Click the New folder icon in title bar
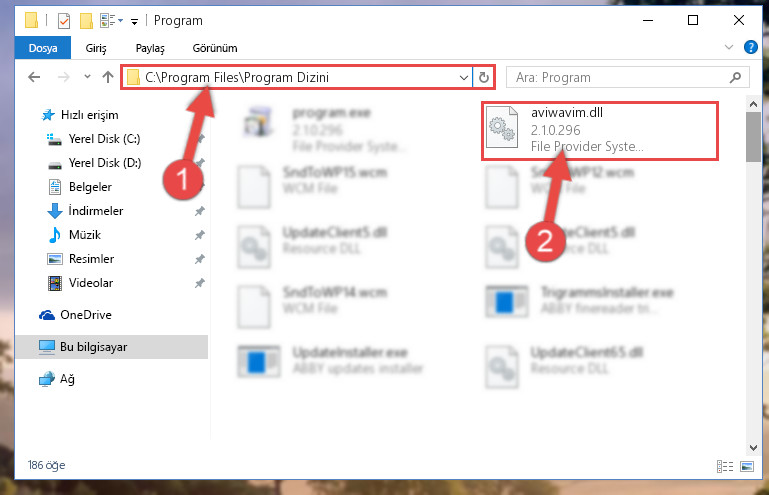The image size is (769, 495). [86, 21]
